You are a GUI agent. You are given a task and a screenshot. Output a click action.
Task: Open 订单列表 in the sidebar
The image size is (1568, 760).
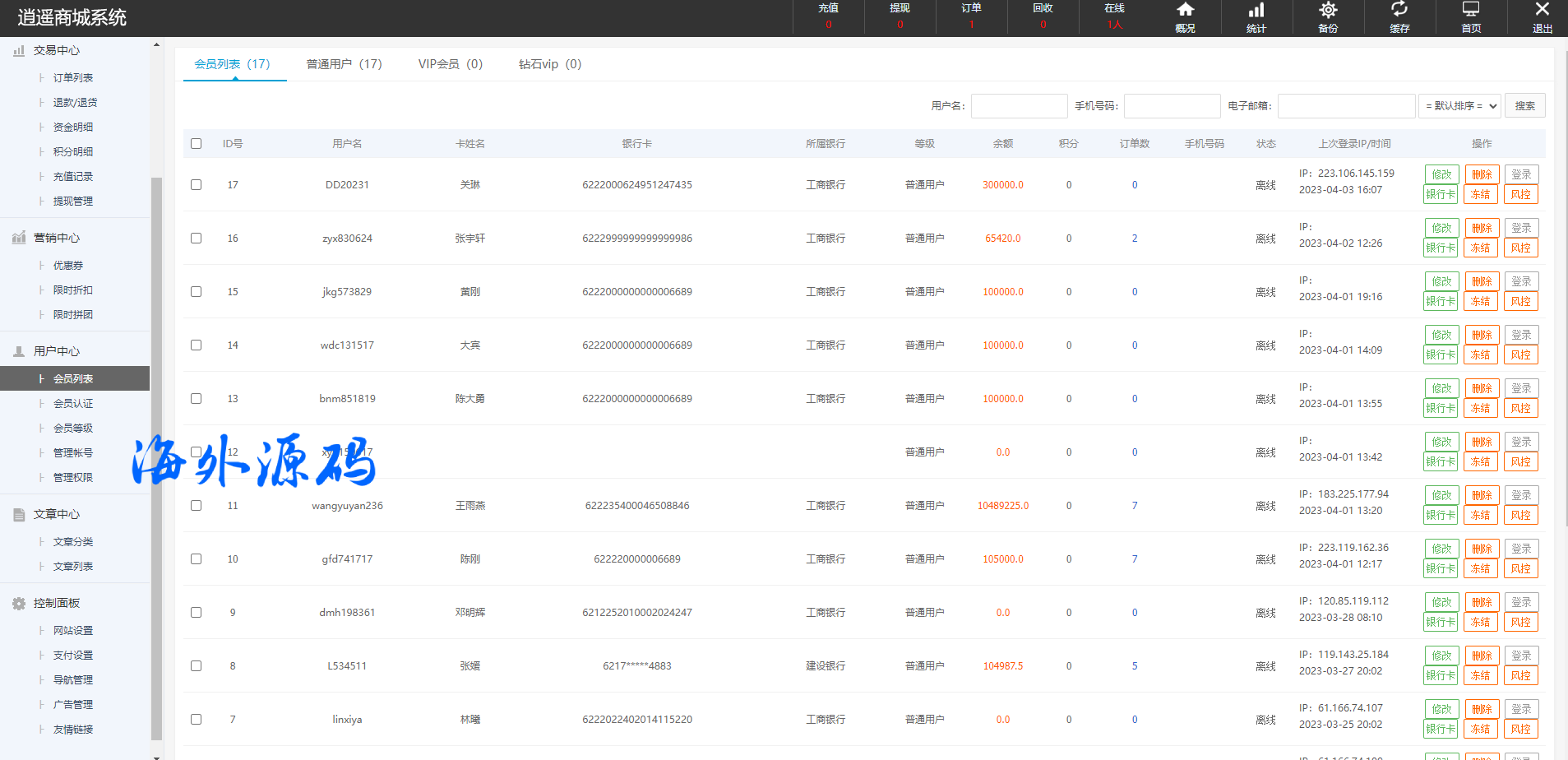click(73, 78)
